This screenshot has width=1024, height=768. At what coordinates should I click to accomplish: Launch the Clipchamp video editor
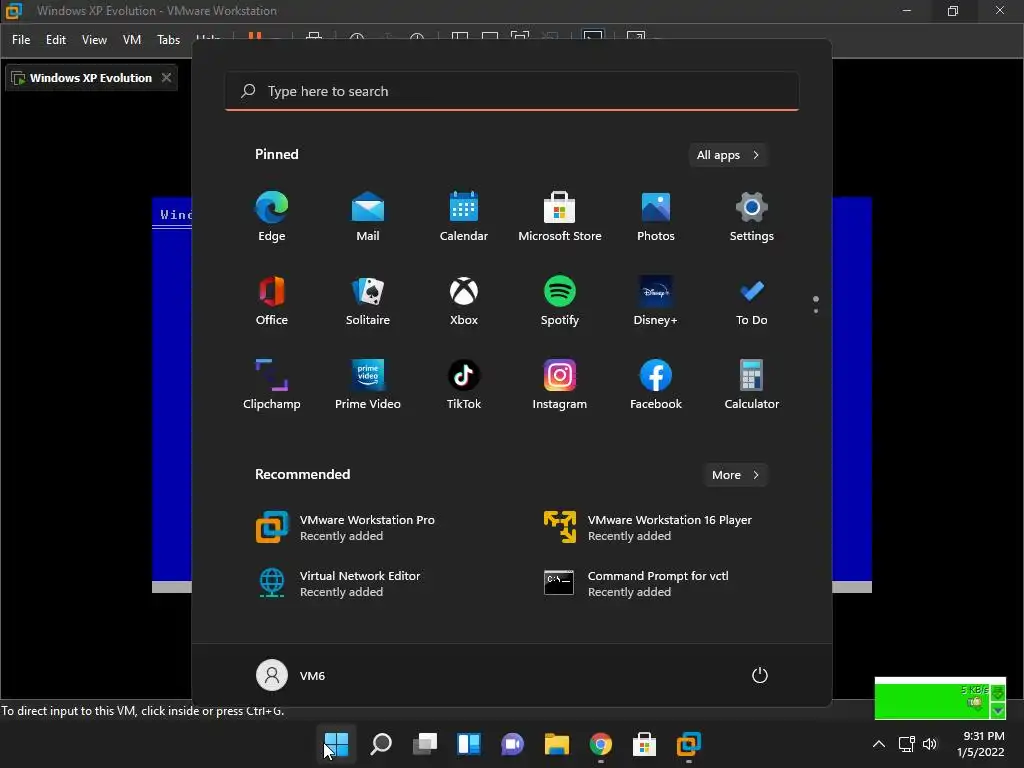coord(272,385)
